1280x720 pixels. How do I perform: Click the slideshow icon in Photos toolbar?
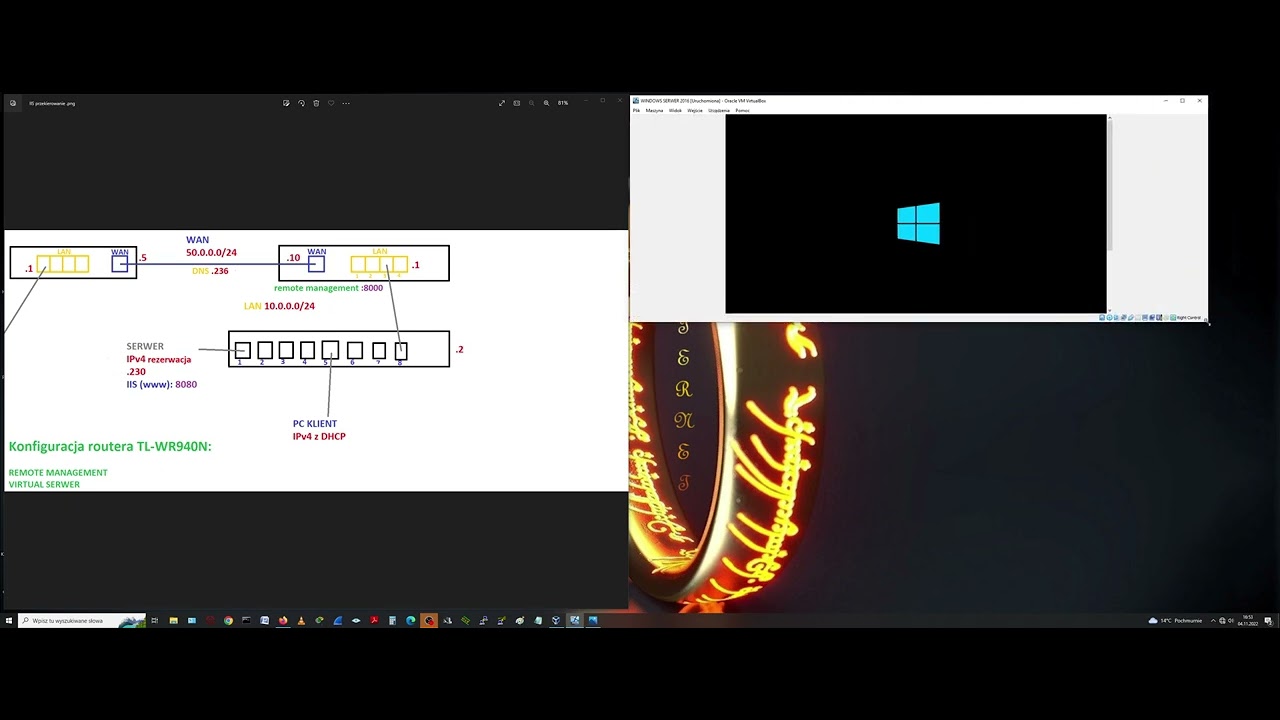coord(517,103)
